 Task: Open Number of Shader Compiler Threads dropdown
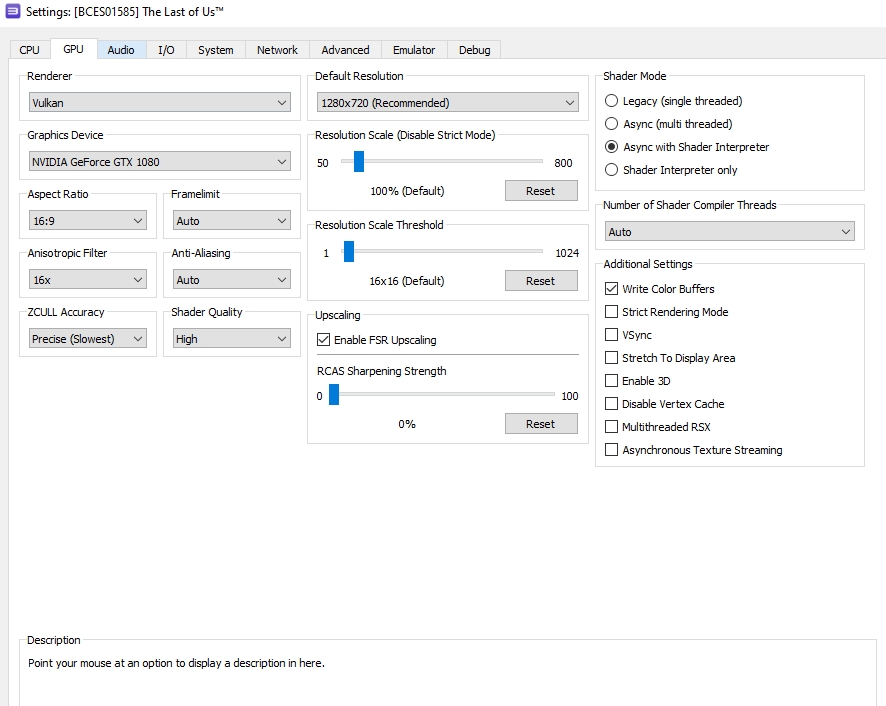[729, 231]
